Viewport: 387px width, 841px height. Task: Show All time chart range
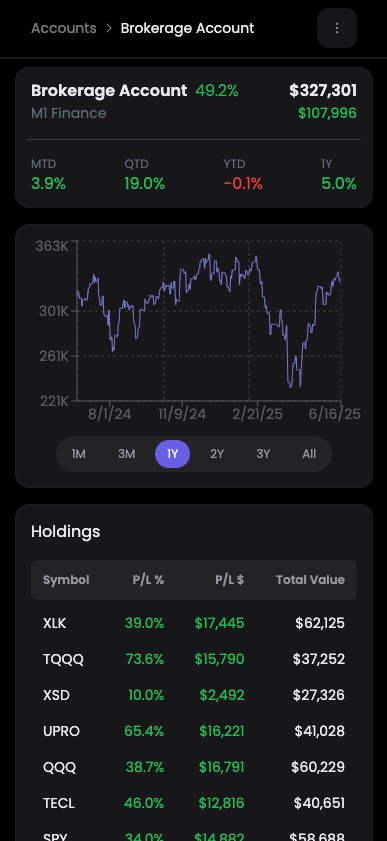[309, 454]
